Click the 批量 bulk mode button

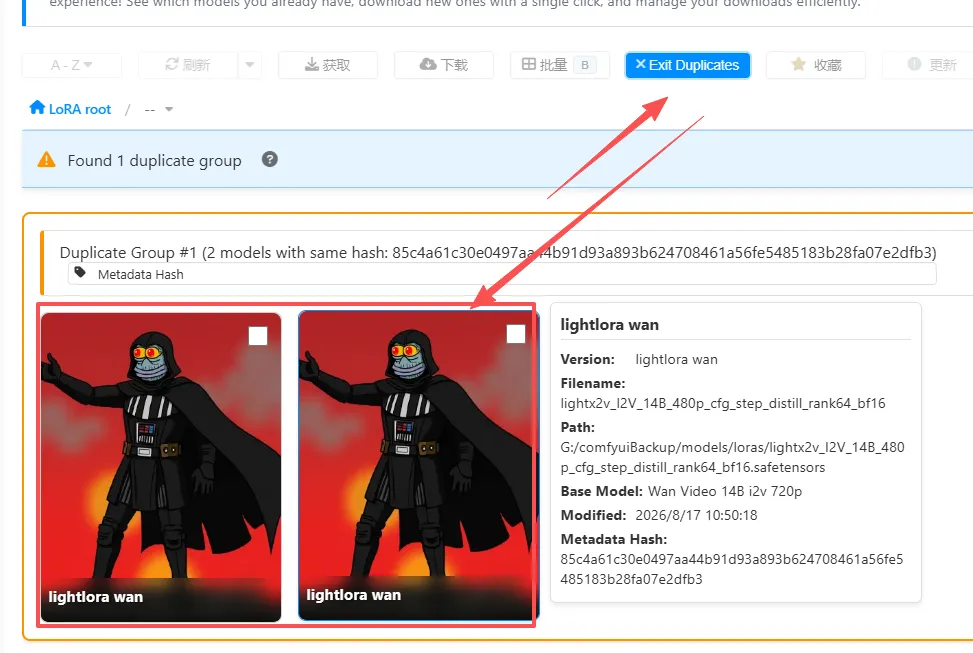click(560, 65)
